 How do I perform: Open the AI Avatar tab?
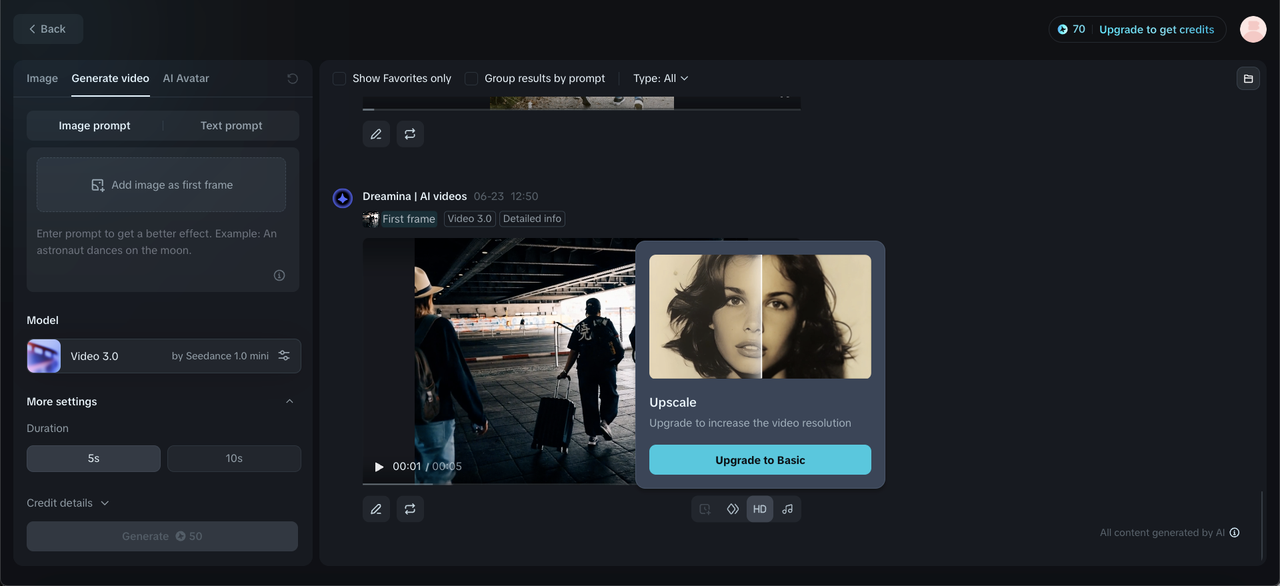[x=186, y=78]
